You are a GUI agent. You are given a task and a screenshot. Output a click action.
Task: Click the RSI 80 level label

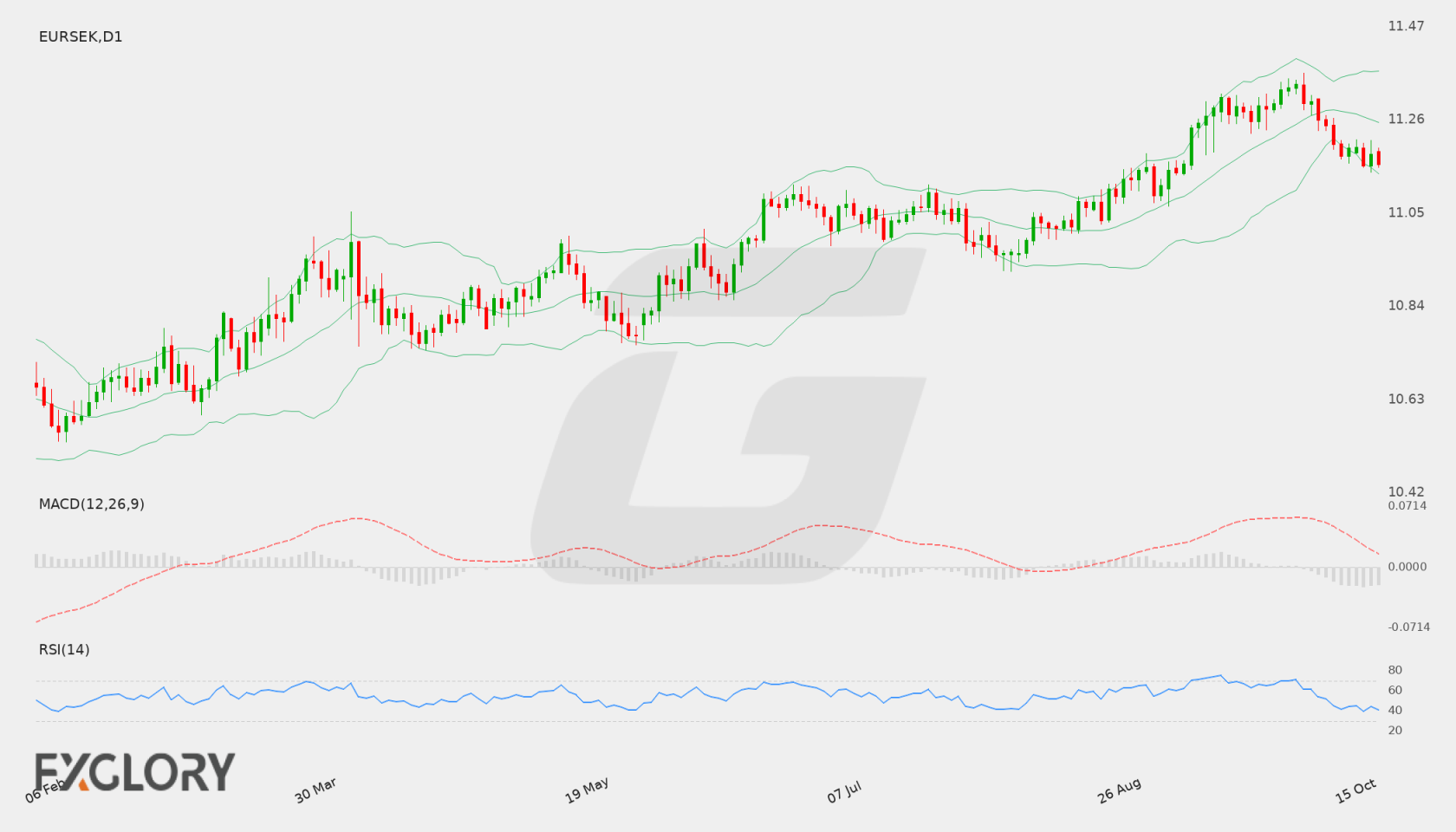coord(1395,670)
